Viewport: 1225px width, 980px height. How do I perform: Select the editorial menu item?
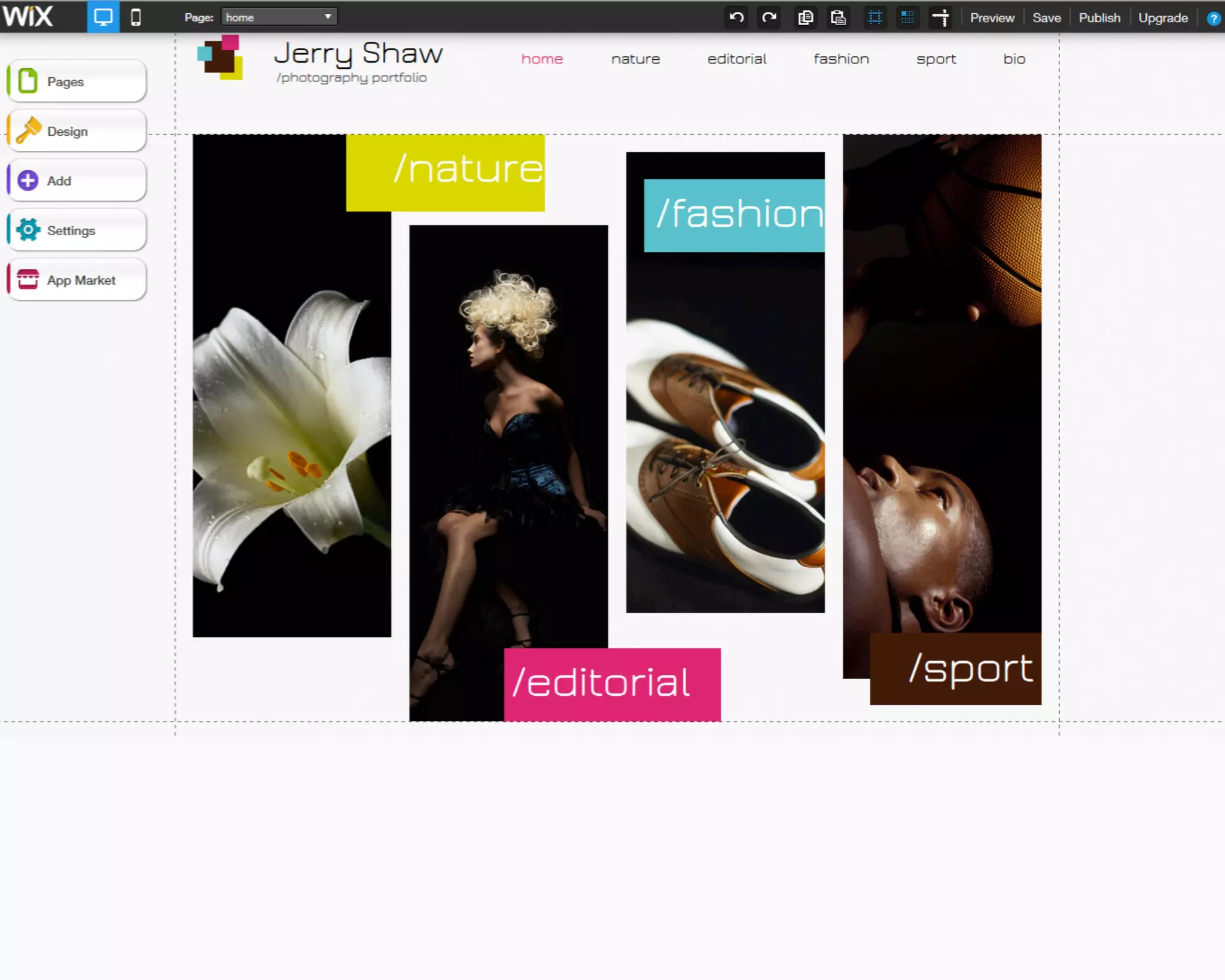pyautogui.click(x=736, y=59)
